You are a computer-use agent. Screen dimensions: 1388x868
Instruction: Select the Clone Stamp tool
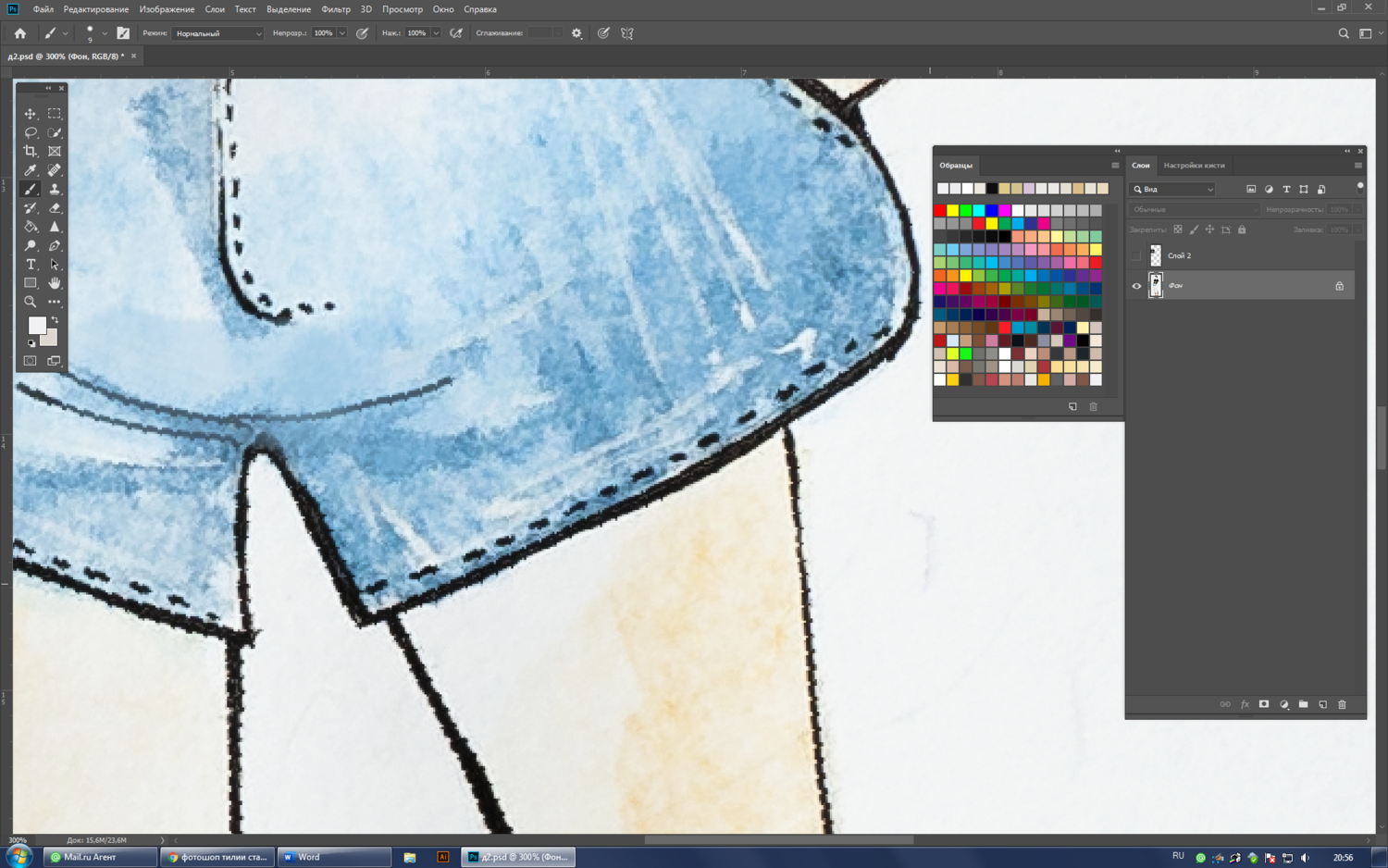(55, 189)
